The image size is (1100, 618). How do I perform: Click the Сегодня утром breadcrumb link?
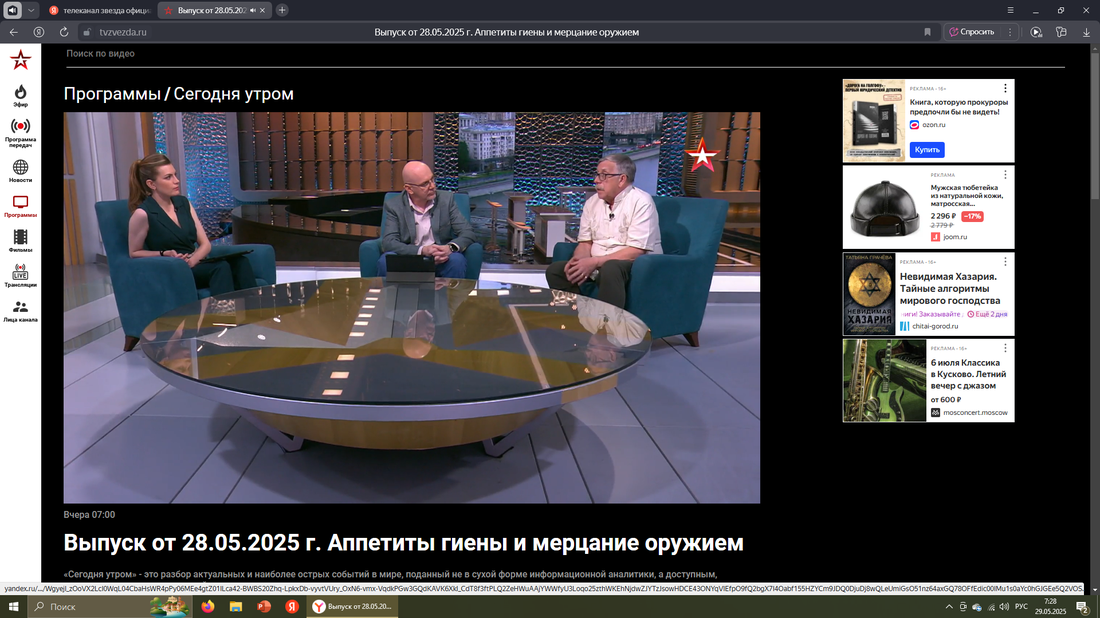pyautogui.click(x=234, y=94)
